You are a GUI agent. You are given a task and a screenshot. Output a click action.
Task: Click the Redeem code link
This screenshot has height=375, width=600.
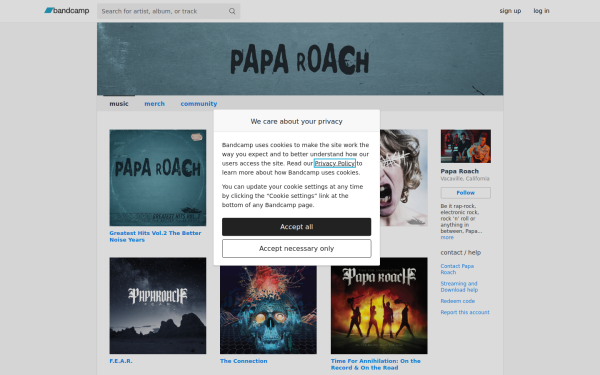[x=458, y=301]
